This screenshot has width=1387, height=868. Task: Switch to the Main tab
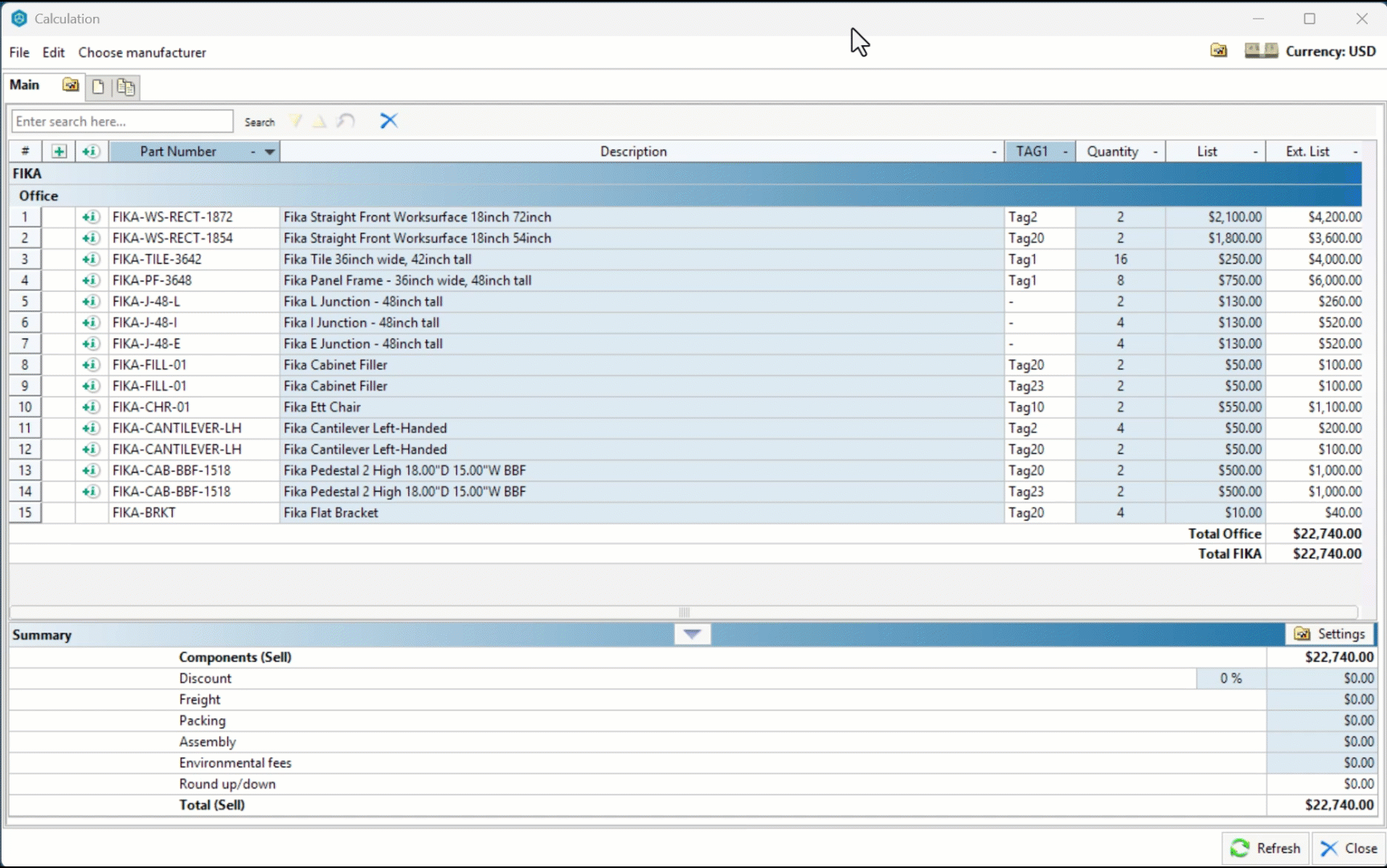(x=24, y=85)
